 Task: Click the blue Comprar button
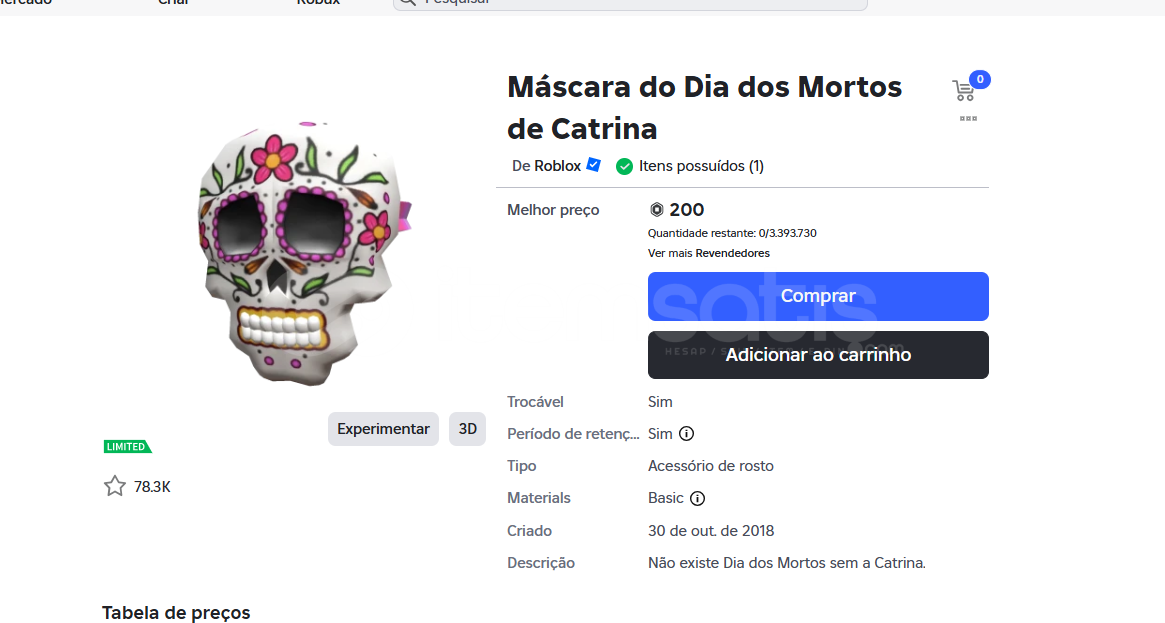click(818, 296)
